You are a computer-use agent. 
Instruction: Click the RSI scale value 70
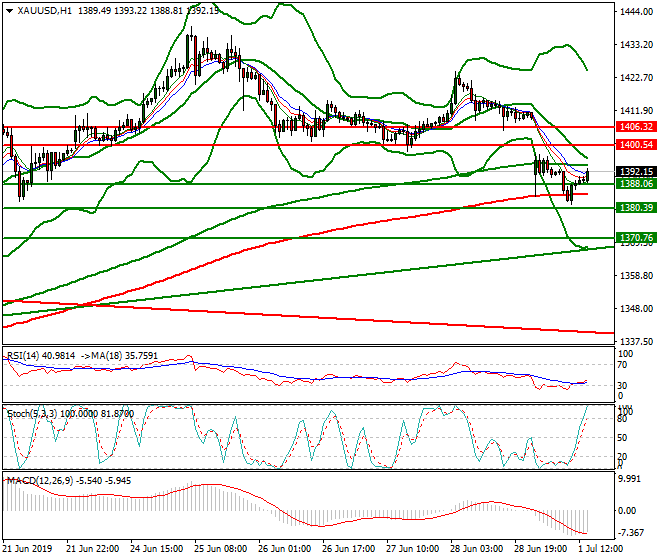coord(622,365)
